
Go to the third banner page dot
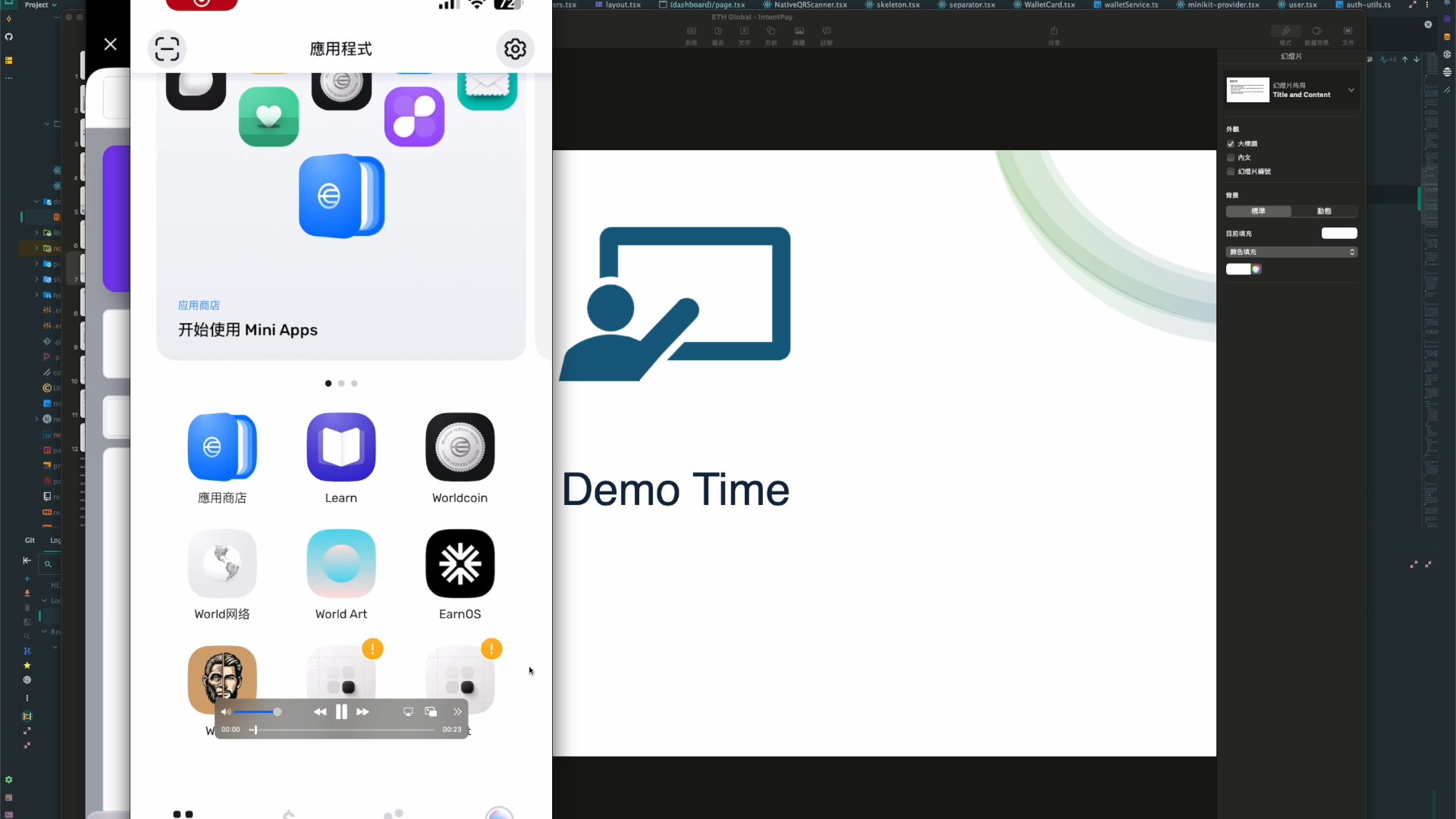coord(354,383)
